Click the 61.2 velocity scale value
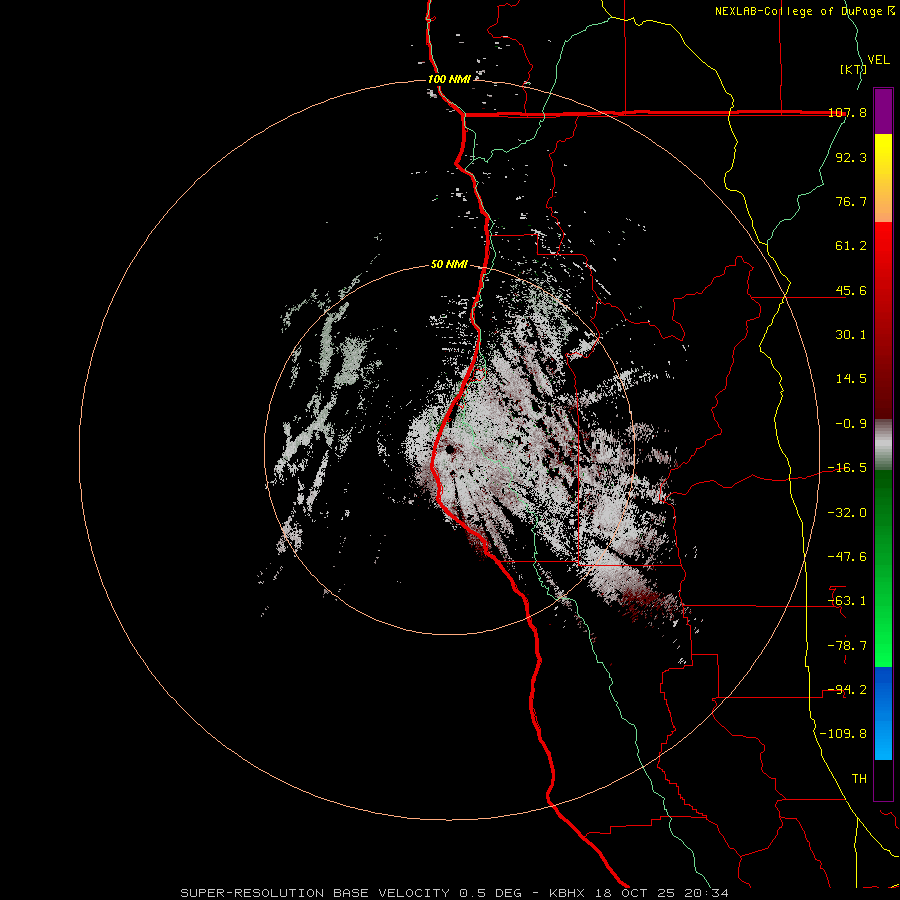The width and height of the screenshot is (900, 900). click(x=851, y=246)
